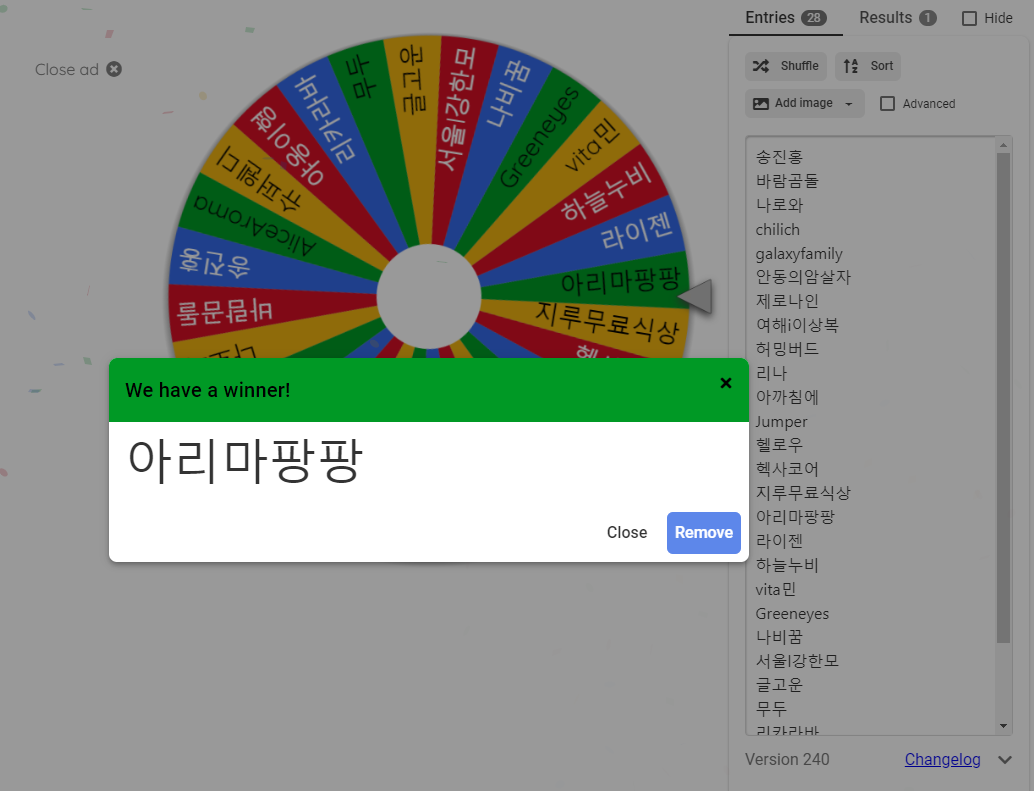Click entry 제로나인 in the list

787,301
